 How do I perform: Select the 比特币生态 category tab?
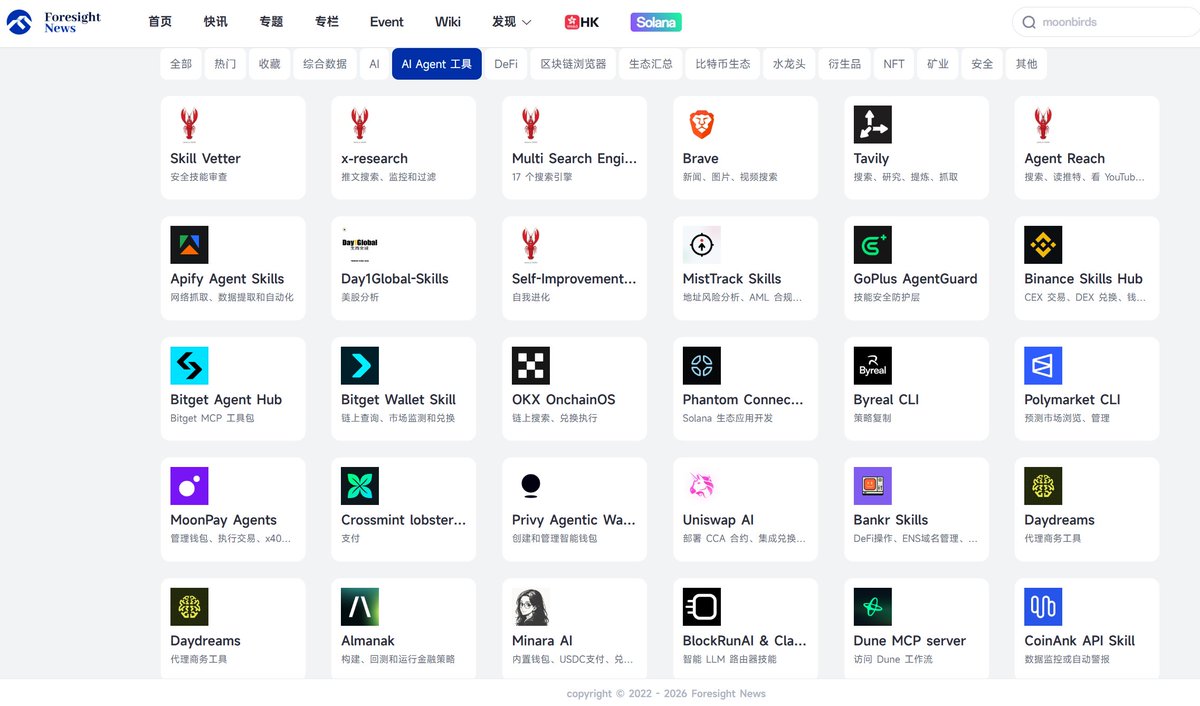[x=723, y=64]
